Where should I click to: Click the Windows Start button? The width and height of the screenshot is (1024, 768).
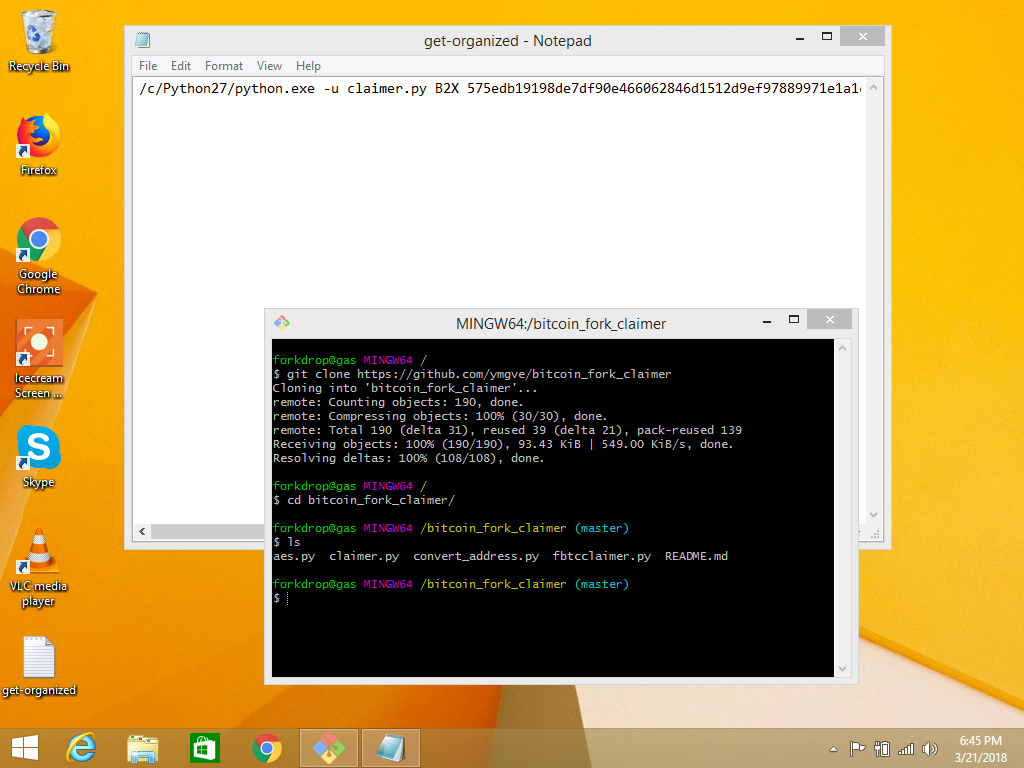[24, 748]
